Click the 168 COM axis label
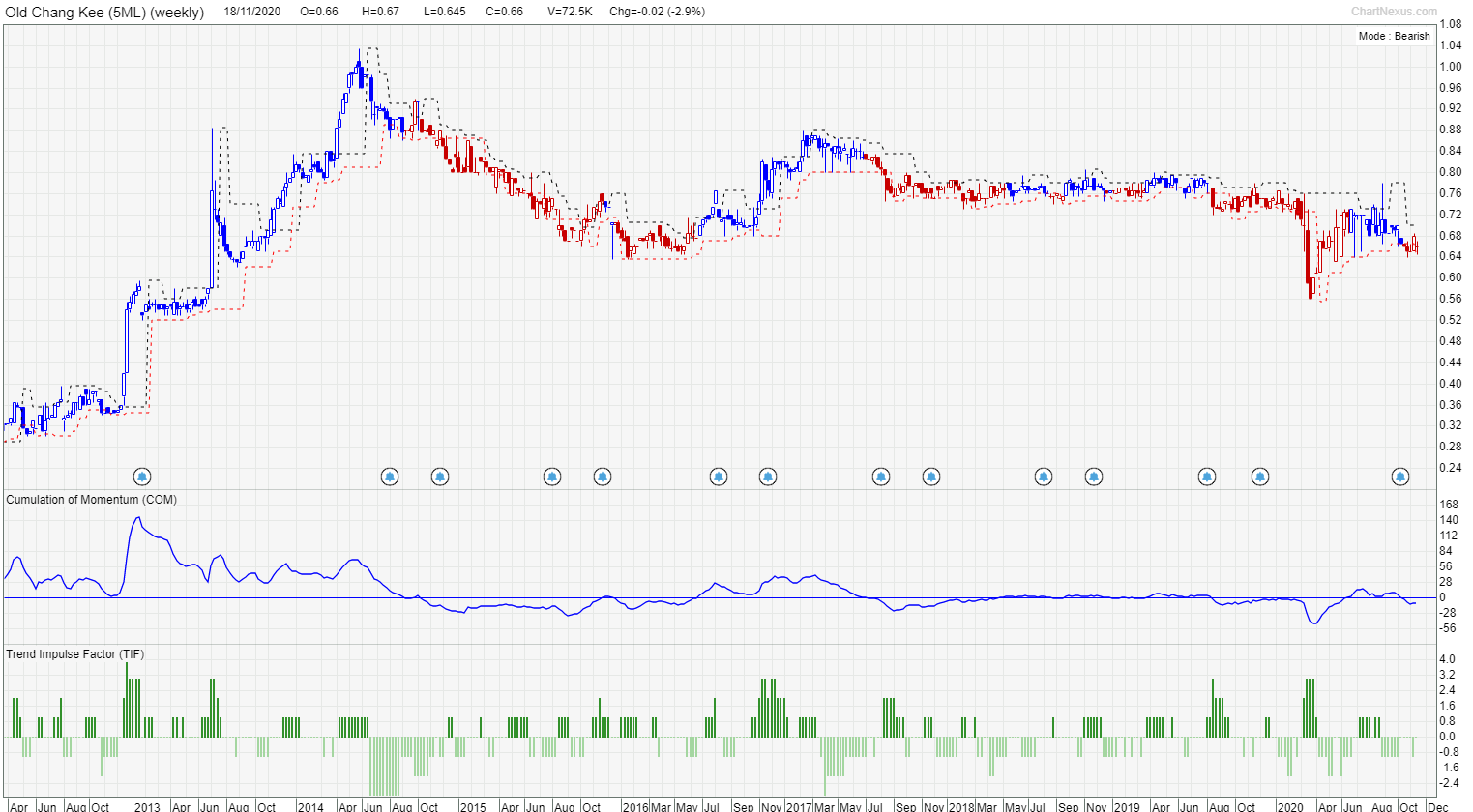Image resolution: width=1473 pixels, height=812 pixels. coord(1448,505)
